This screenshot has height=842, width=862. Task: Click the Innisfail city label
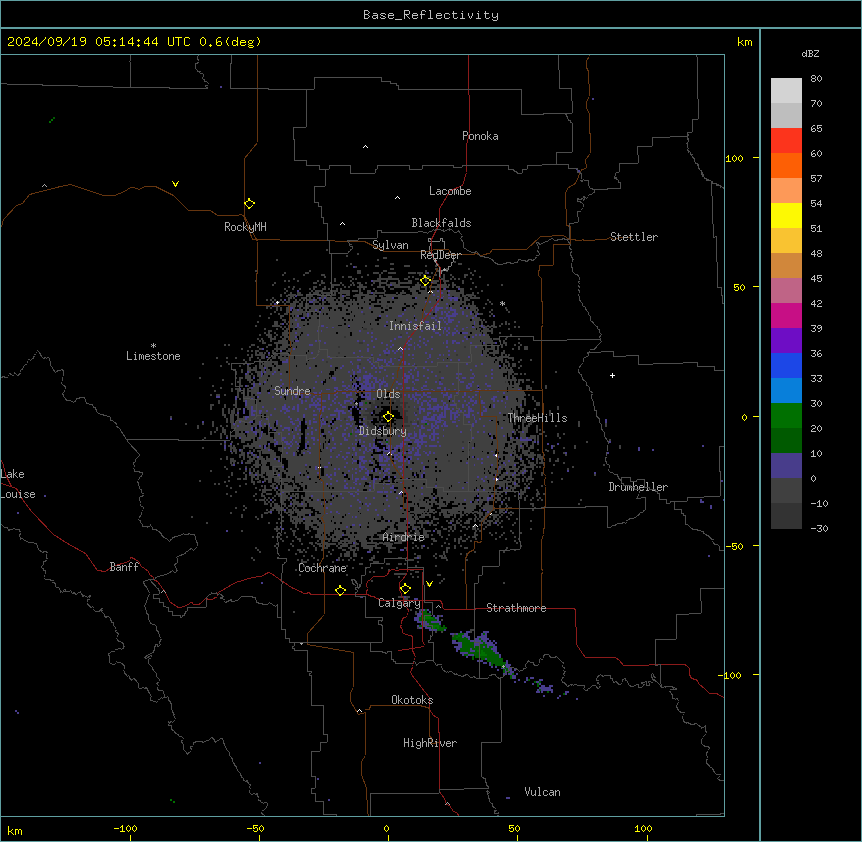tap(415, 326)
